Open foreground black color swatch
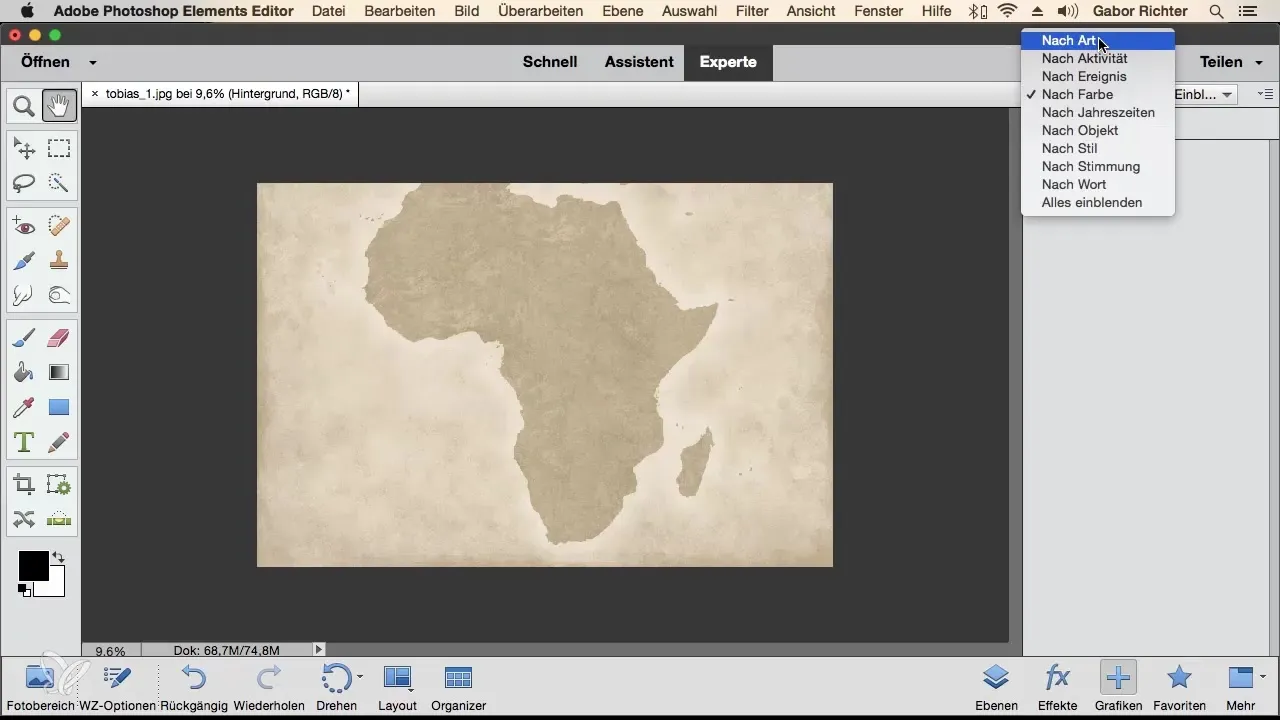Screen dimensions: 1280x720 [x=31, y=564]
